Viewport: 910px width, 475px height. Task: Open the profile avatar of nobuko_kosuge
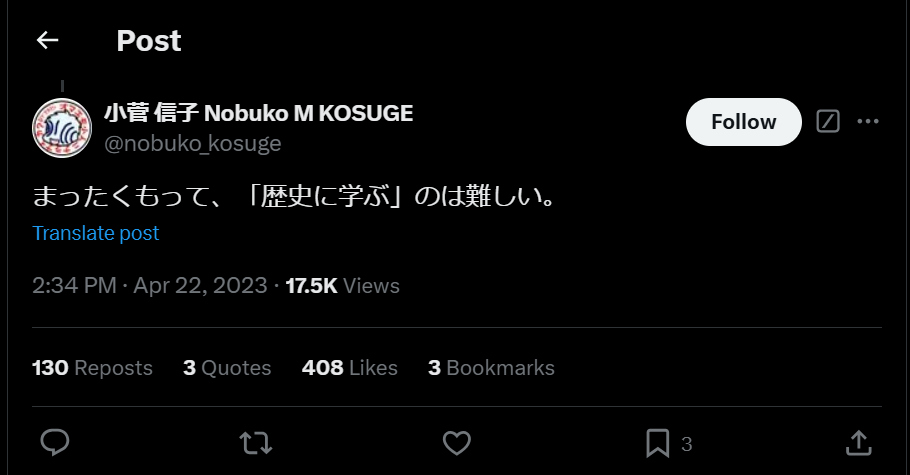pos(62,128)
